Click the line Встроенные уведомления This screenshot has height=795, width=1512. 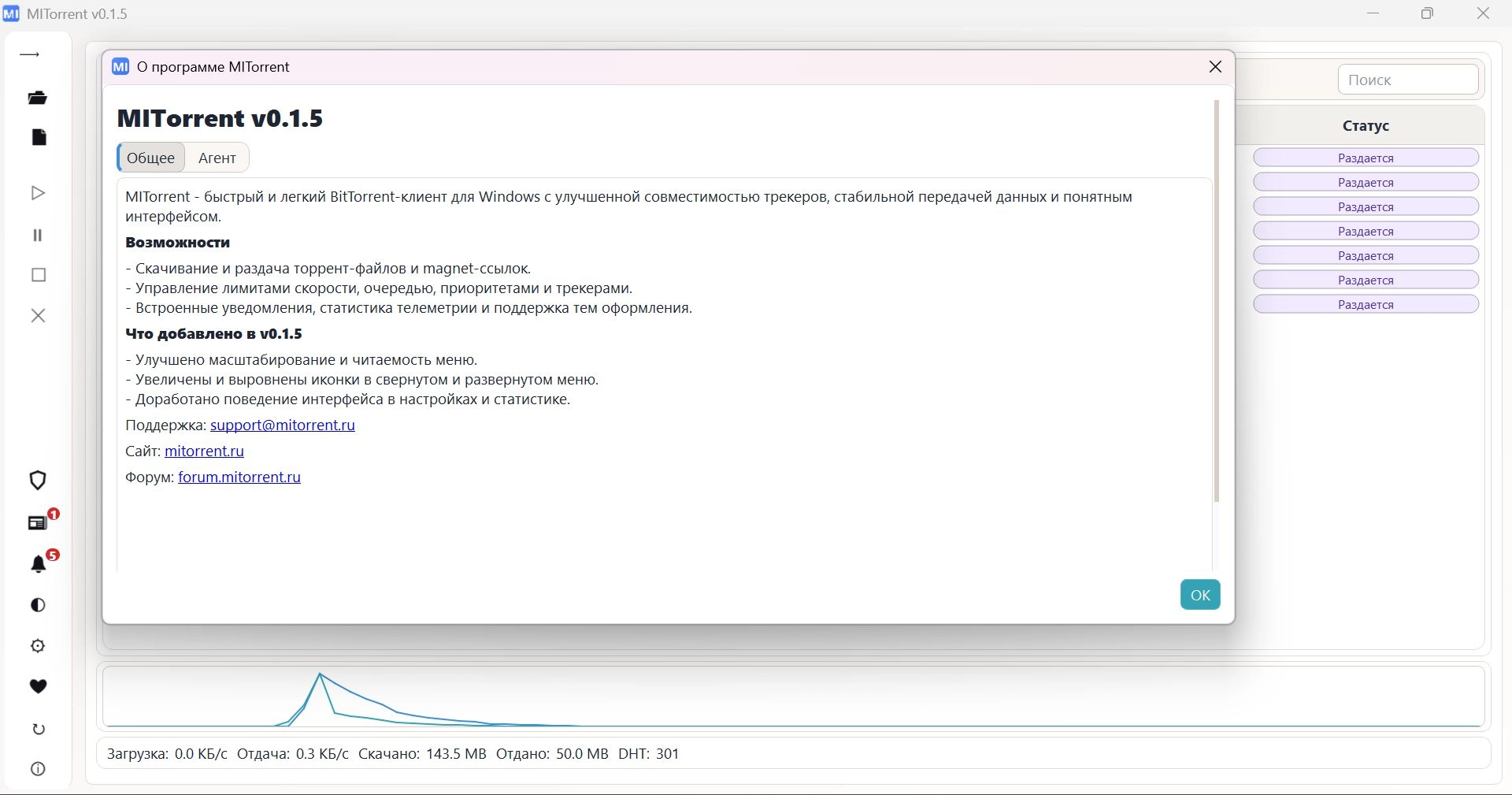[409, 308]
